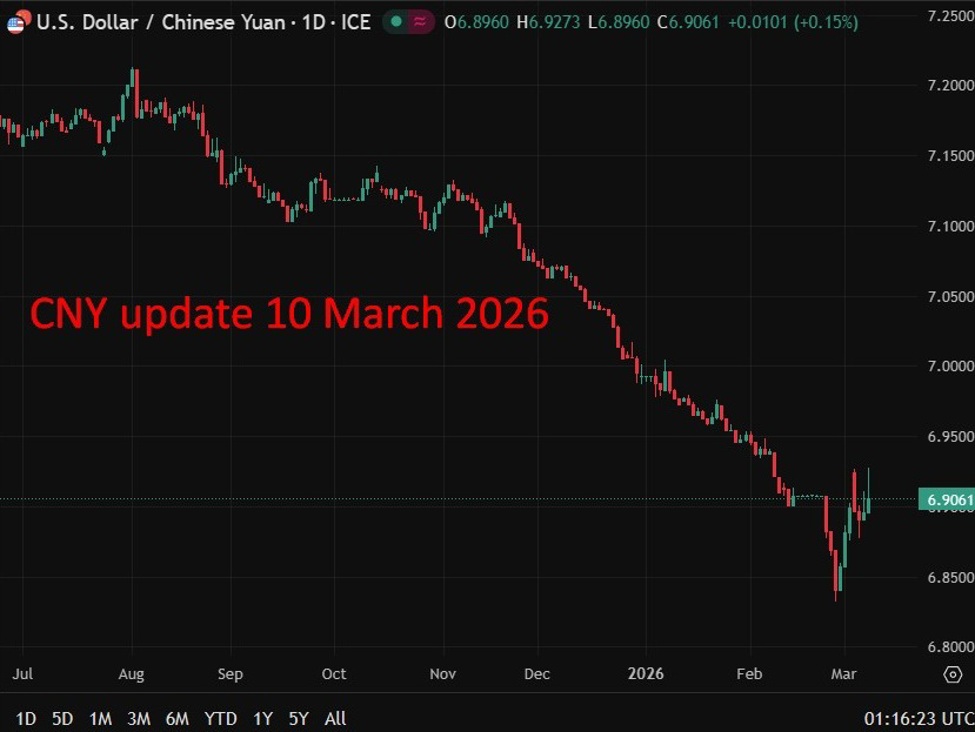Click the 7.2000 level on price axis
The height and width of the screenshot is (732, 975).
pos(944,86)
